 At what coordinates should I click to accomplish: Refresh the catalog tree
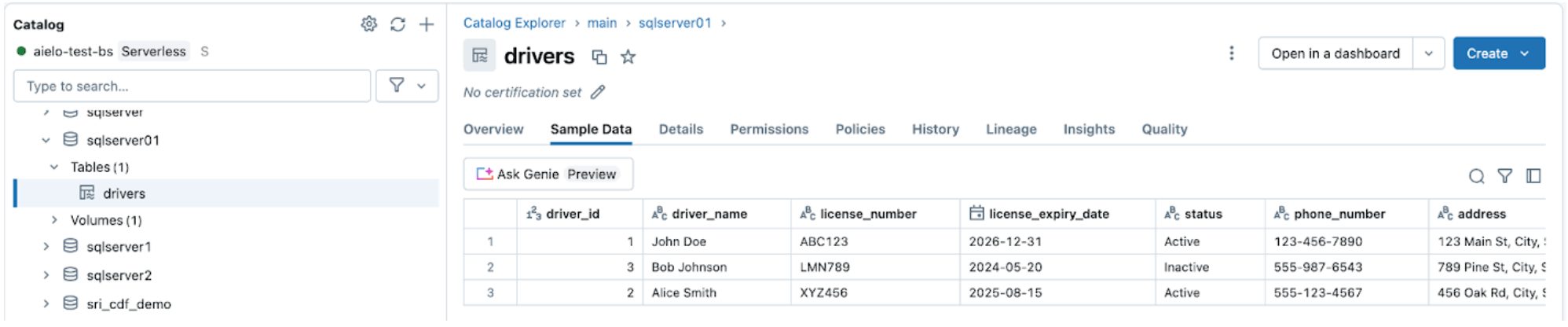point(397,24)
